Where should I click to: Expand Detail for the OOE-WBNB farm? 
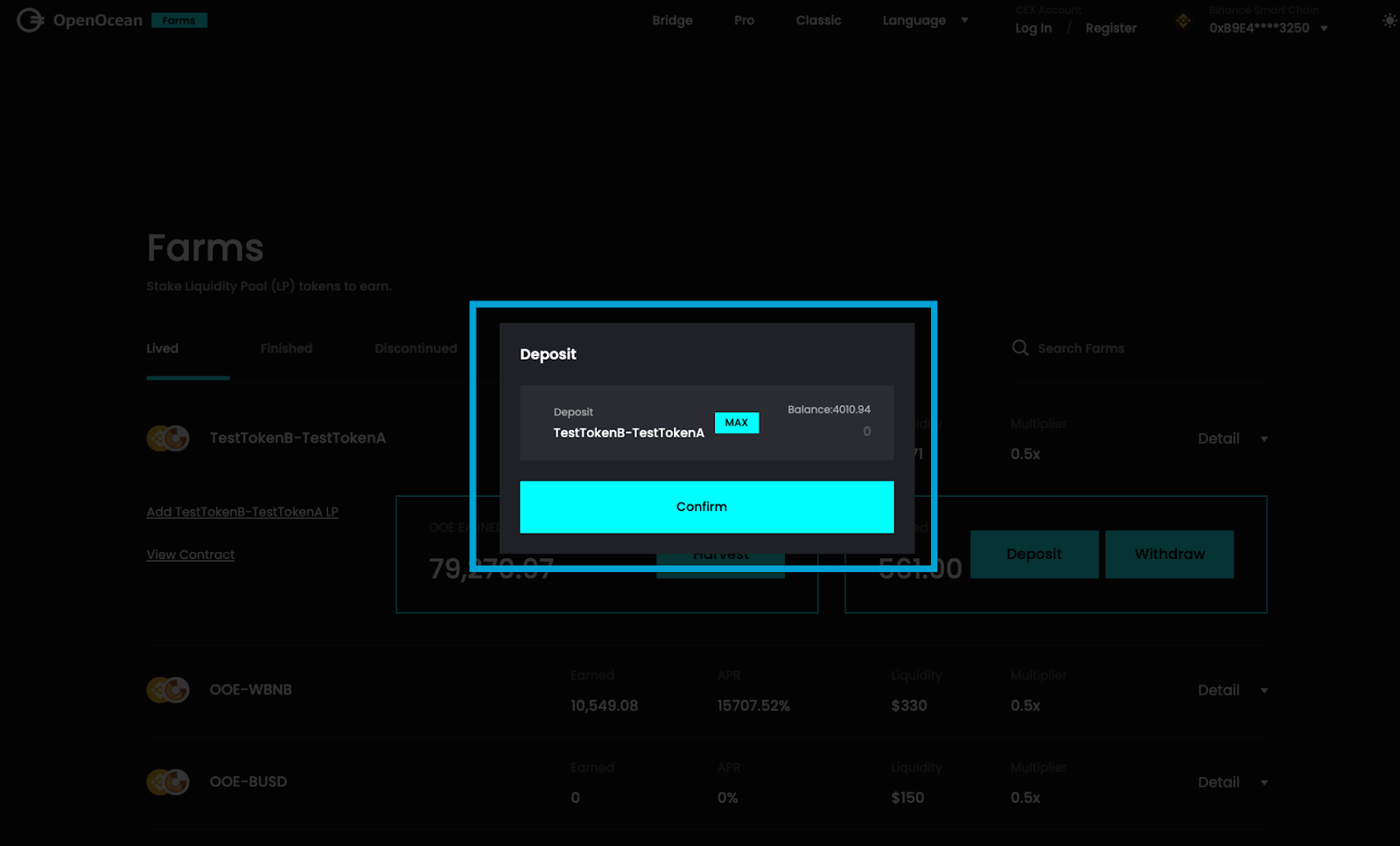pyautogui.click(x=1233, y=690)
